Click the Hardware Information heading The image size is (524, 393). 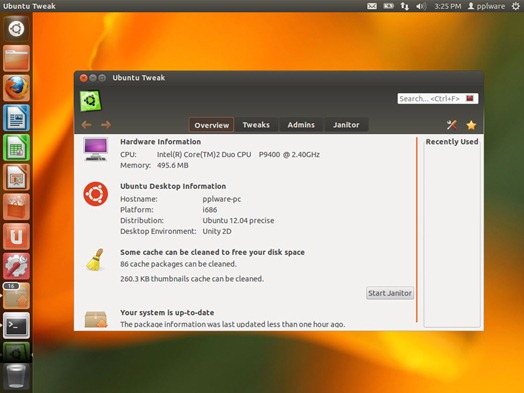(x=160, y=142)
